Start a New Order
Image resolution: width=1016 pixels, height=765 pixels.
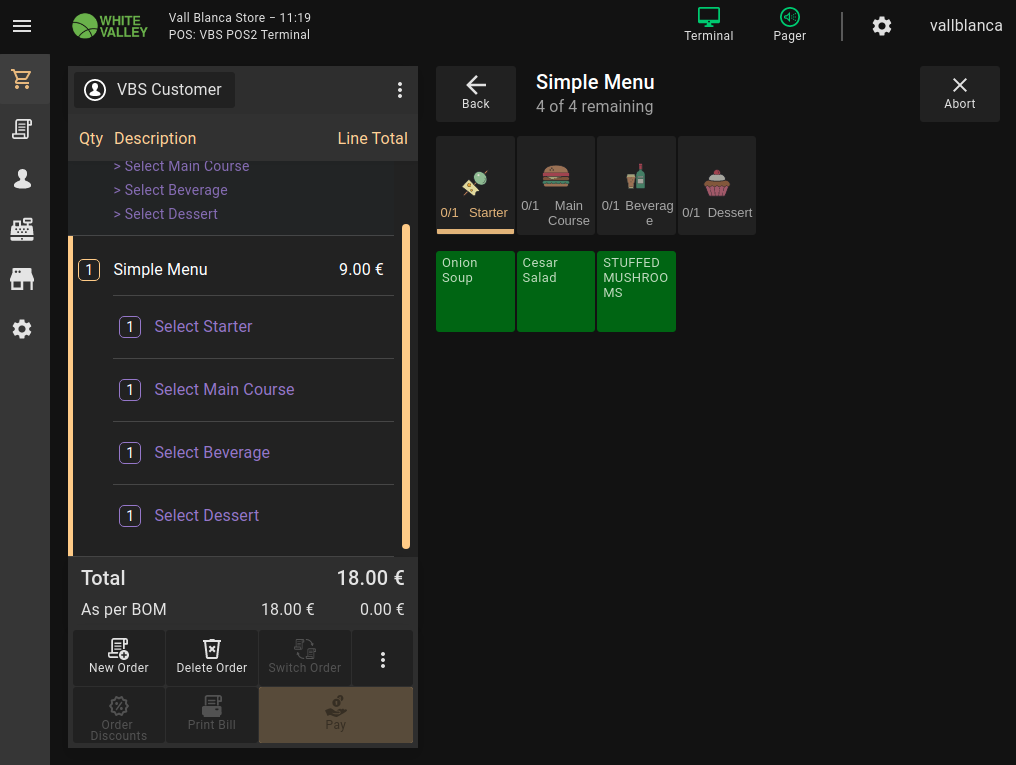click(x=119, y=658)
